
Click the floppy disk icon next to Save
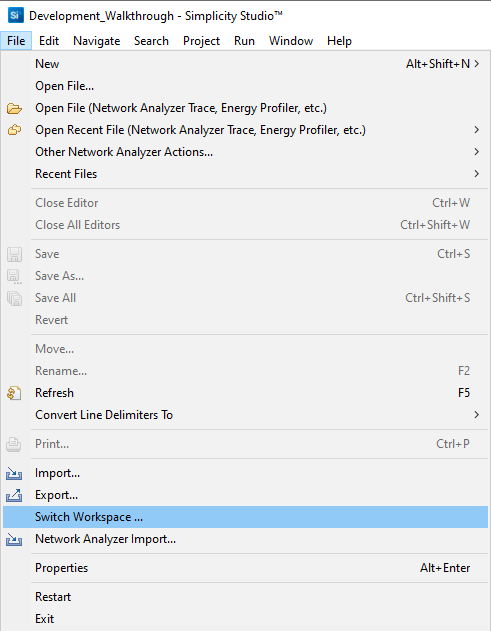(14, 254)
